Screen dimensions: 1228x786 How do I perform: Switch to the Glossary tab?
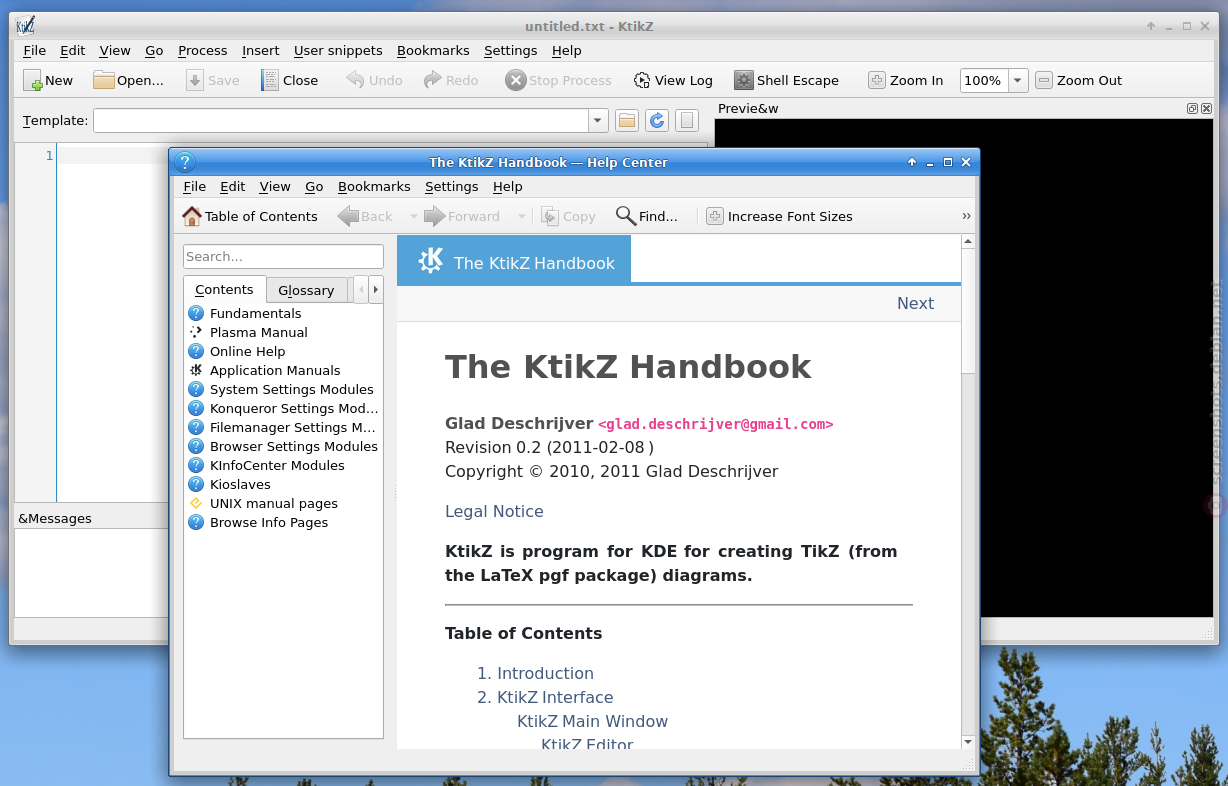click(306, 290)
